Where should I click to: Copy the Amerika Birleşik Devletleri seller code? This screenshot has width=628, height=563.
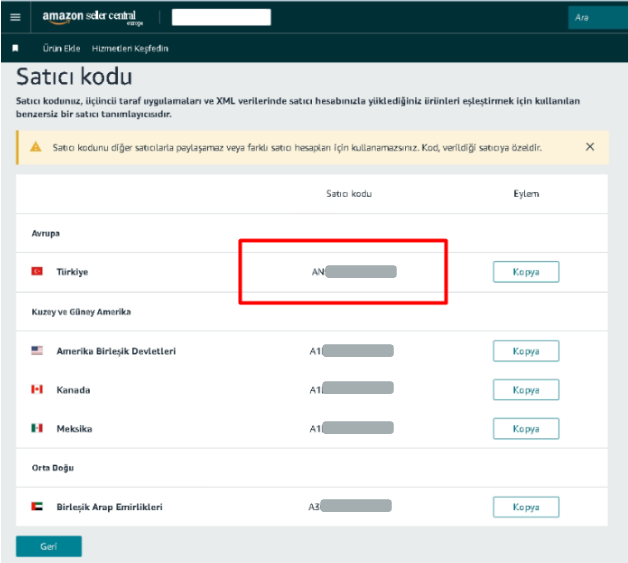pyautogui.click(x=526, y=351)
